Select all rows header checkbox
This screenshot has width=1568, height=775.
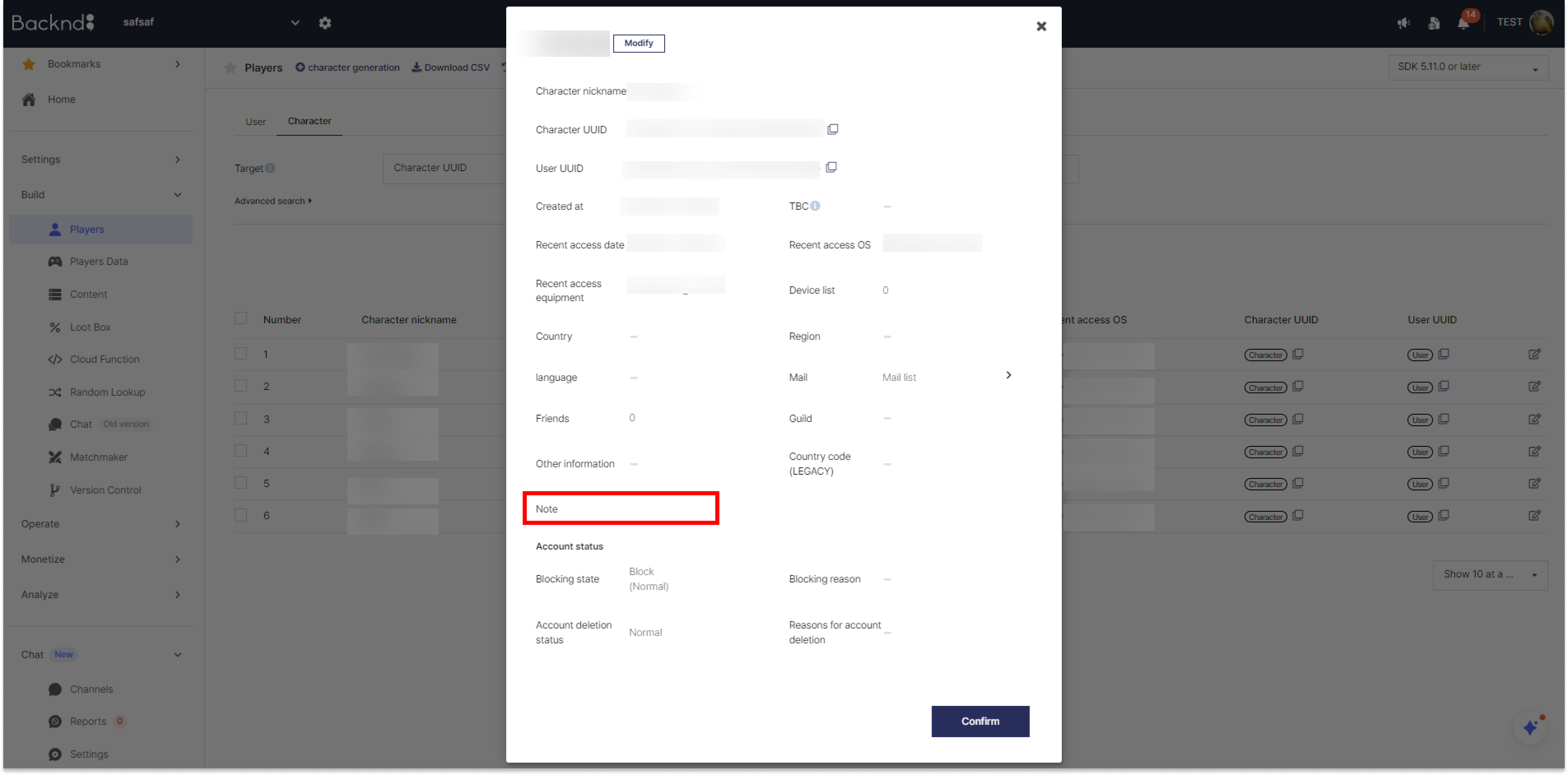pos(241,318)
